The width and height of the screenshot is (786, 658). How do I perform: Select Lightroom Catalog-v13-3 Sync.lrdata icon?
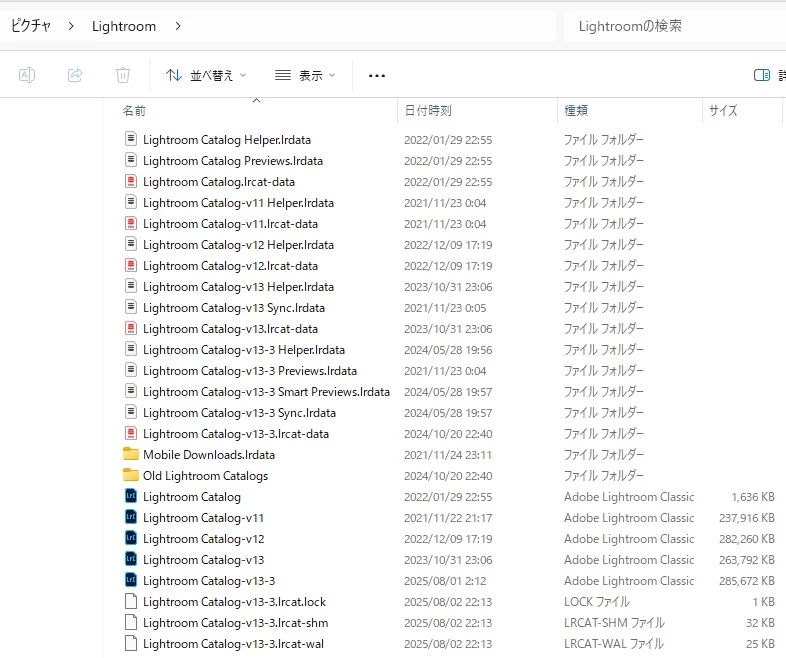pyautogui.click(x=130, y=412)
